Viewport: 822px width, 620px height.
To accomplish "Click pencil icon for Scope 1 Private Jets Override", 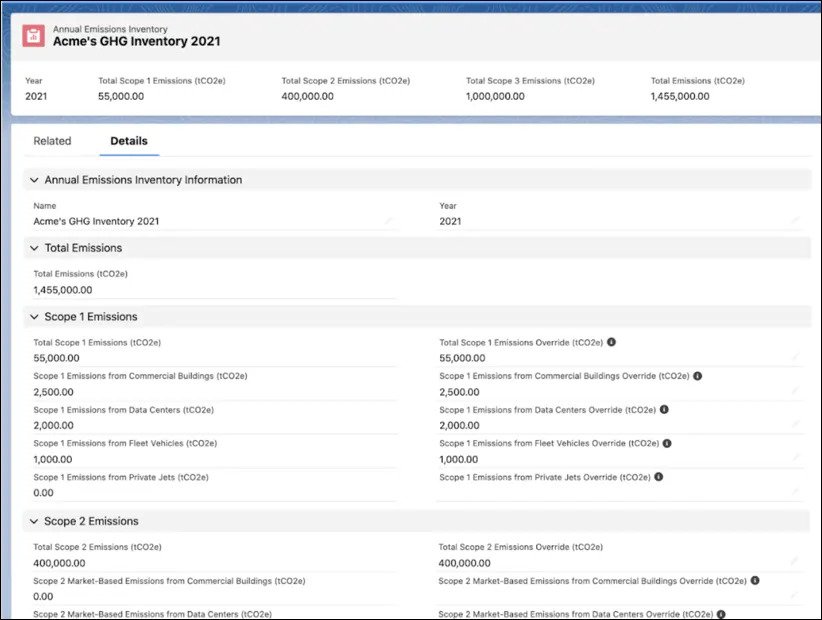I will click(x=795, y=492).
